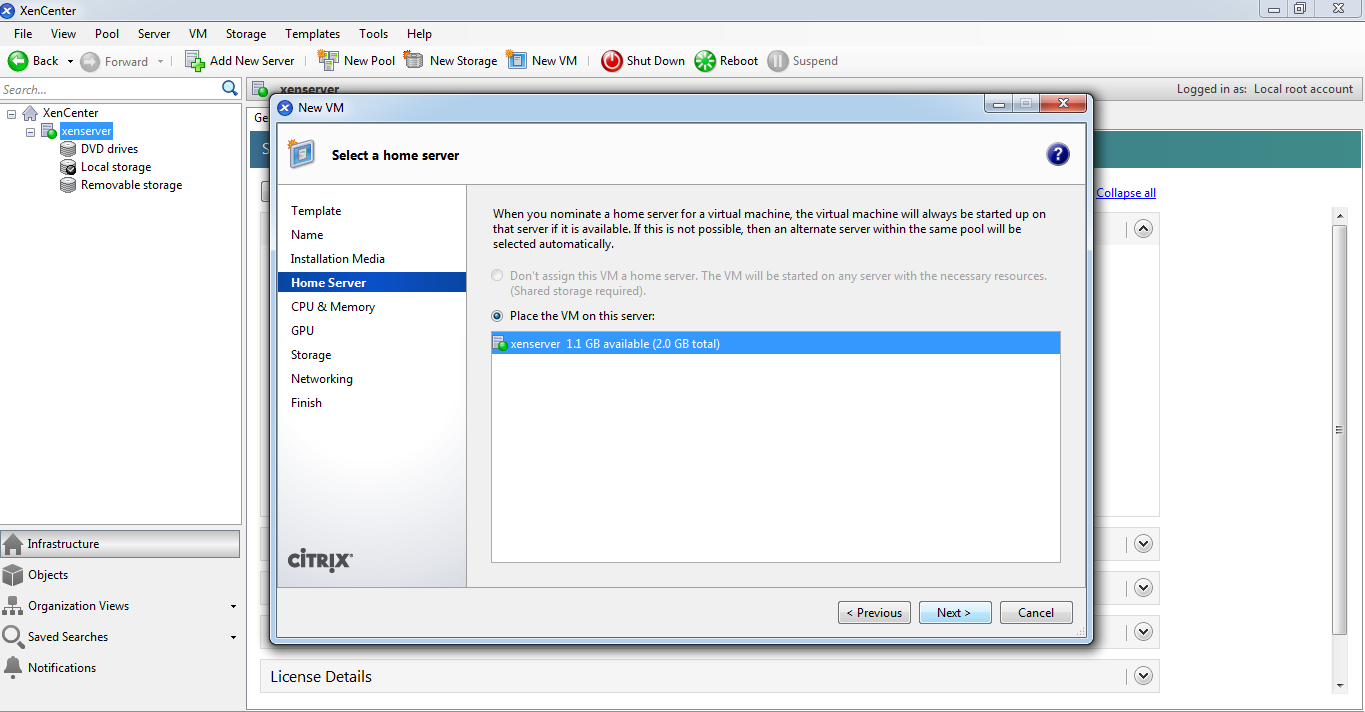Image resolution: width=1365 pixels, height=712 pixels.
Task: Collapse the XenCenter tree root
Action: pyautogui.click(x=12, y=114)
